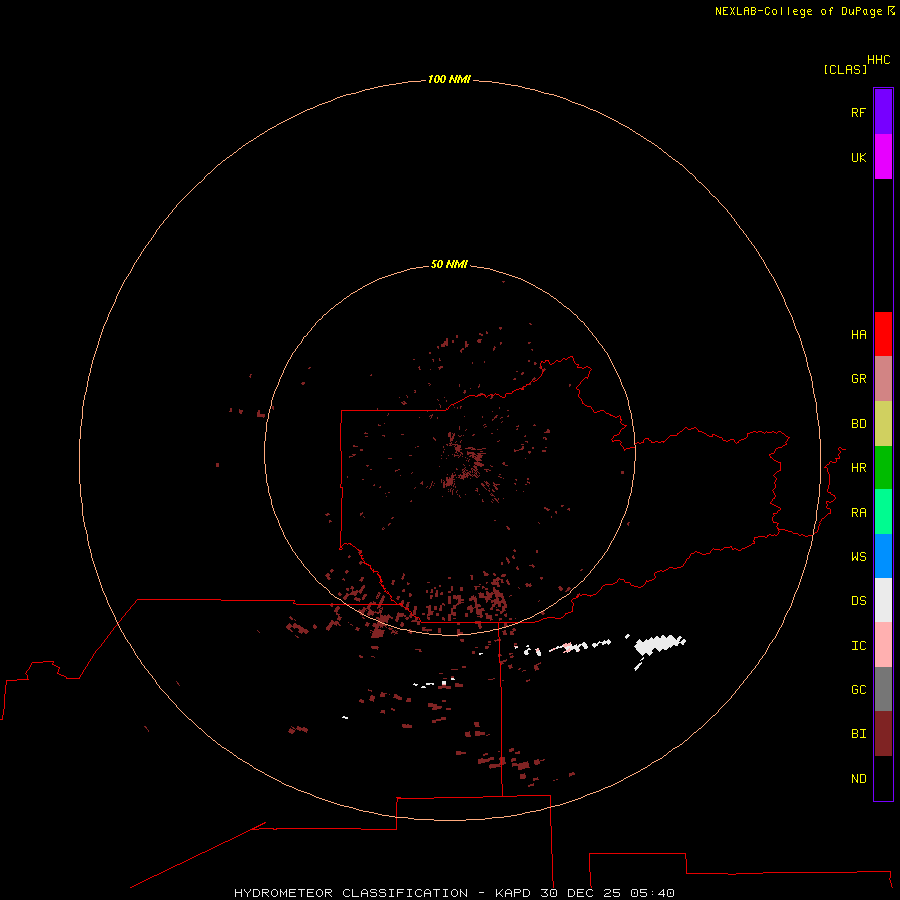Click the [CLAS] legend heading
This screenshot has width=900, height=900.
tap(845, 69)
